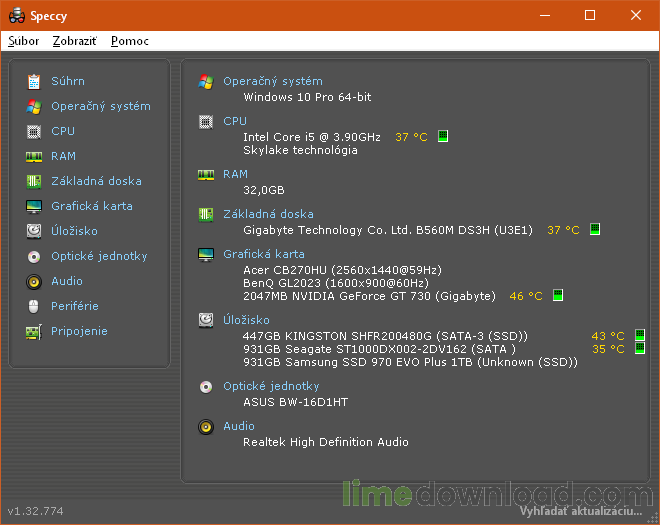Select the CPU chip icon in sidebar
The image size is (660, 525).
[x=33, y=131]
